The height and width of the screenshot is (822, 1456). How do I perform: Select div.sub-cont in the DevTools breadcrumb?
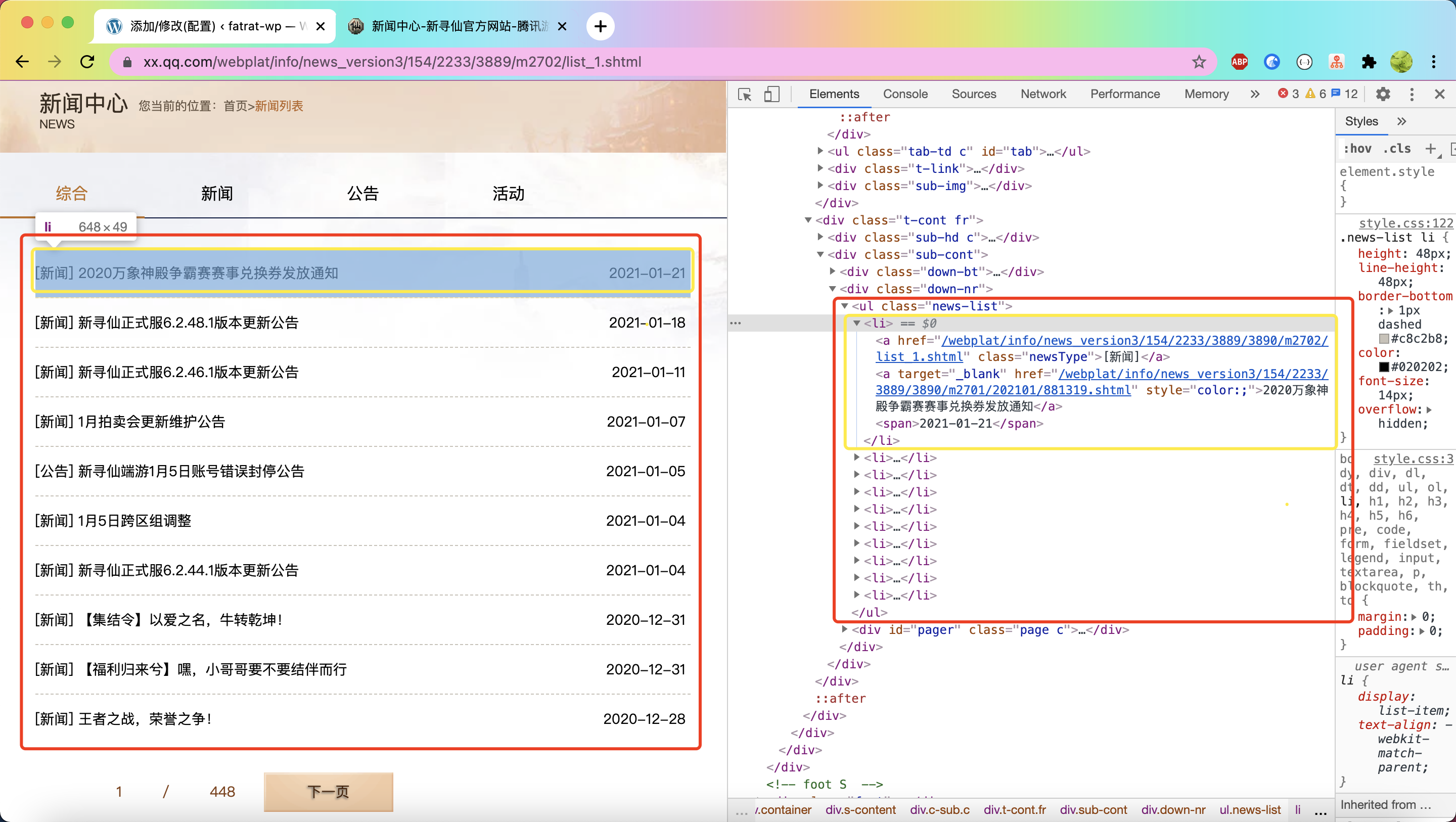point(1093,809)
